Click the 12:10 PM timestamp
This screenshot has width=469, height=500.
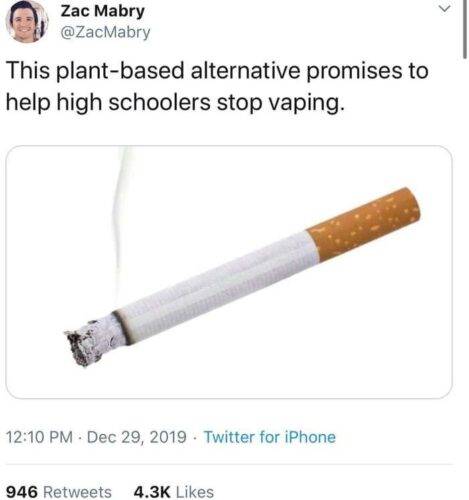coord(39,437)
